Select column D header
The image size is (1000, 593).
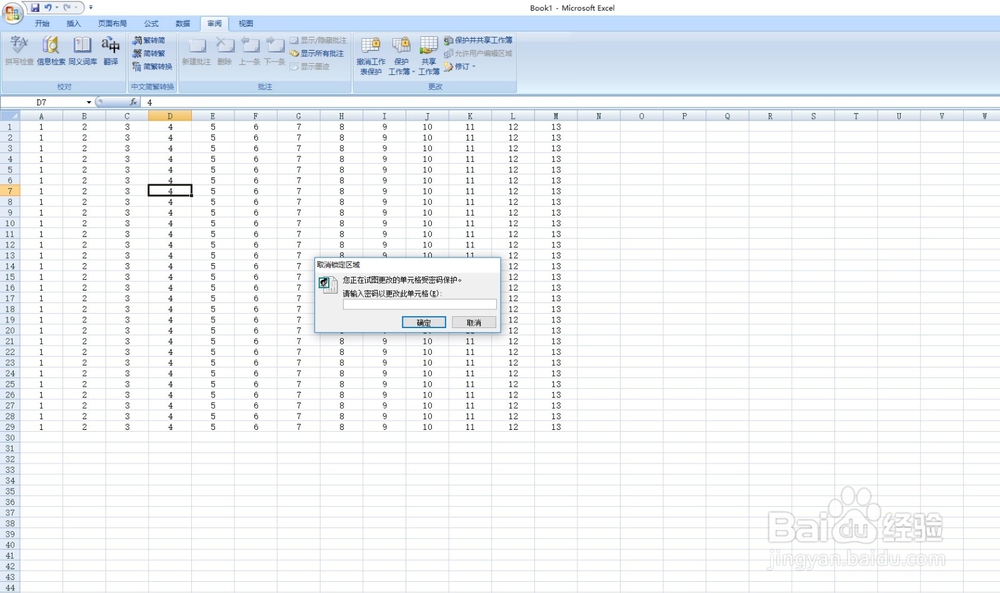point(170,116)
